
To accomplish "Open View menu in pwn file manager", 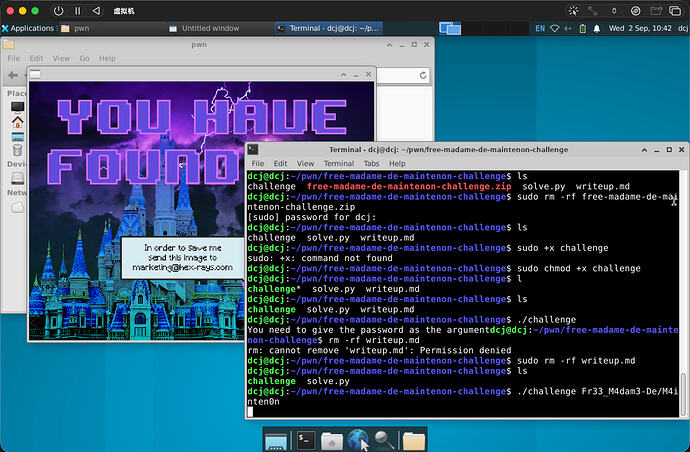I will tap(61, 58).
